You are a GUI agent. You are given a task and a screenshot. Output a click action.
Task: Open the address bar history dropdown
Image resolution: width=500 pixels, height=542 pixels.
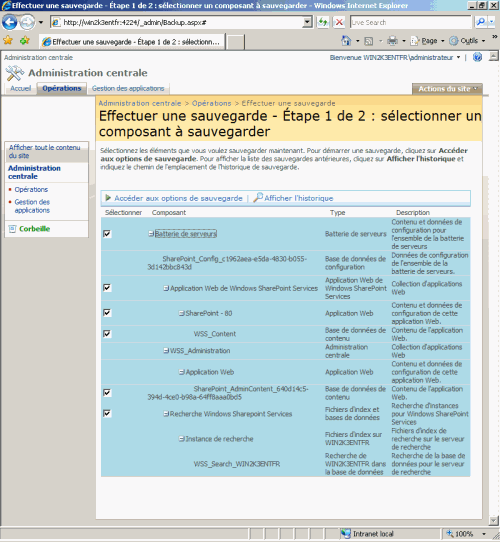(x=307, y=22)
